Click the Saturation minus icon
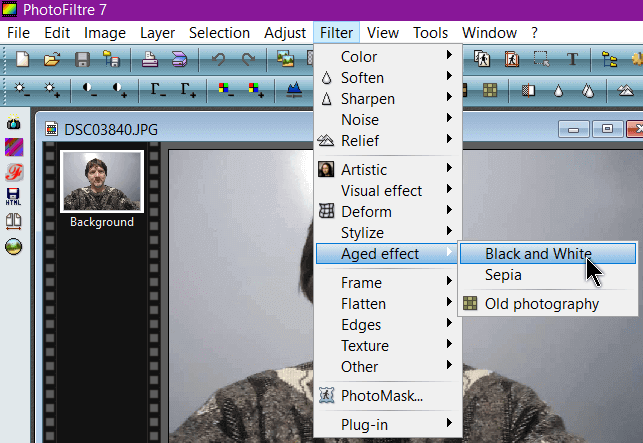Screen dimensions: 643x443 (227, 91)
